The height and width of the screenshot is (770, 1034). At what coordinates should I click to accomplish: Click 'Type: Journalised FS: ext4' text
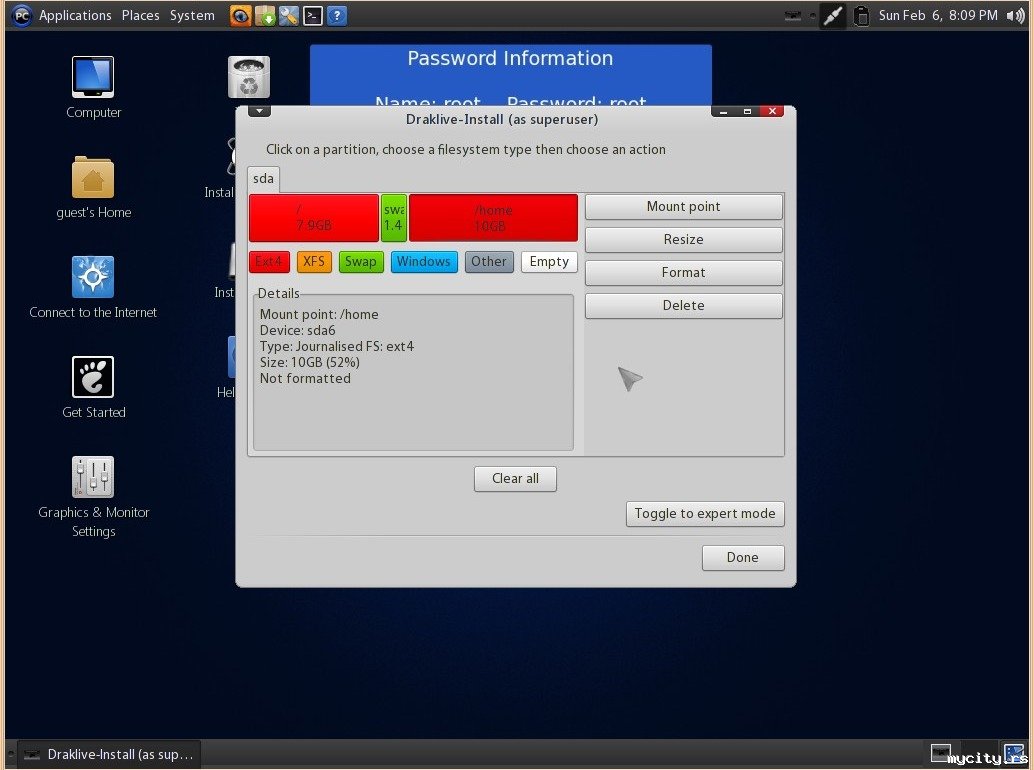(x=337, y=346)
